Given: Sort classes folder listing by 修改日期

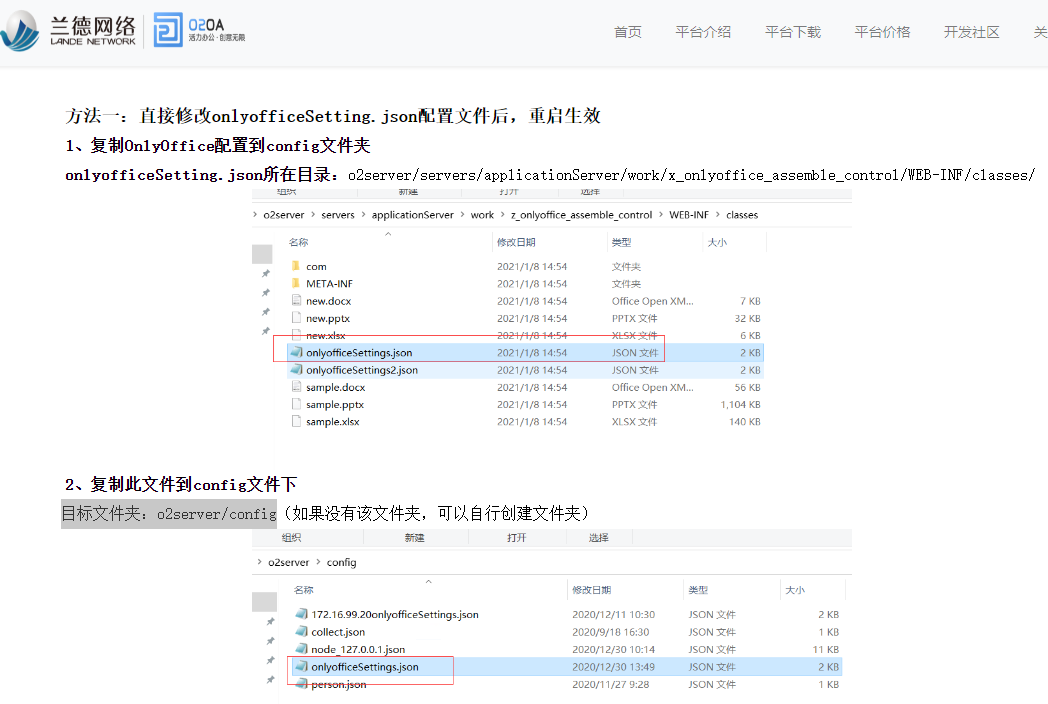Looking at the screenshot, I should pyautogui.click(x=516, y=242).
